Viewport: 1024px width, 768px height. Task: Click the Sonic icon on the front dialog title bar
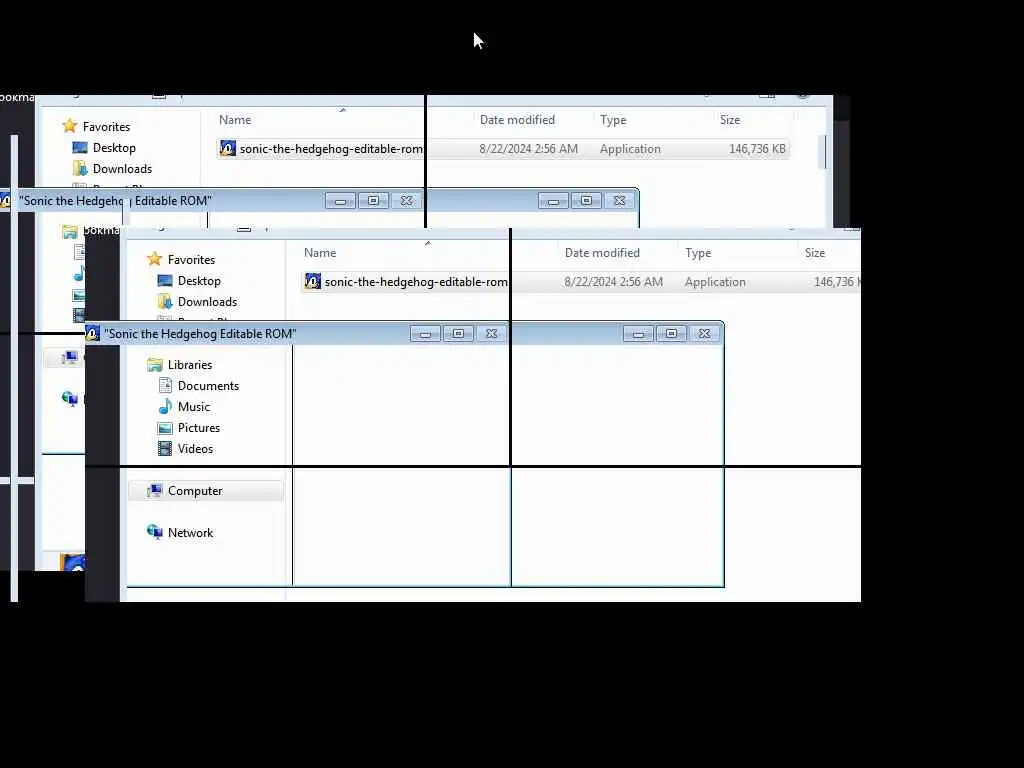coord(93,333)
